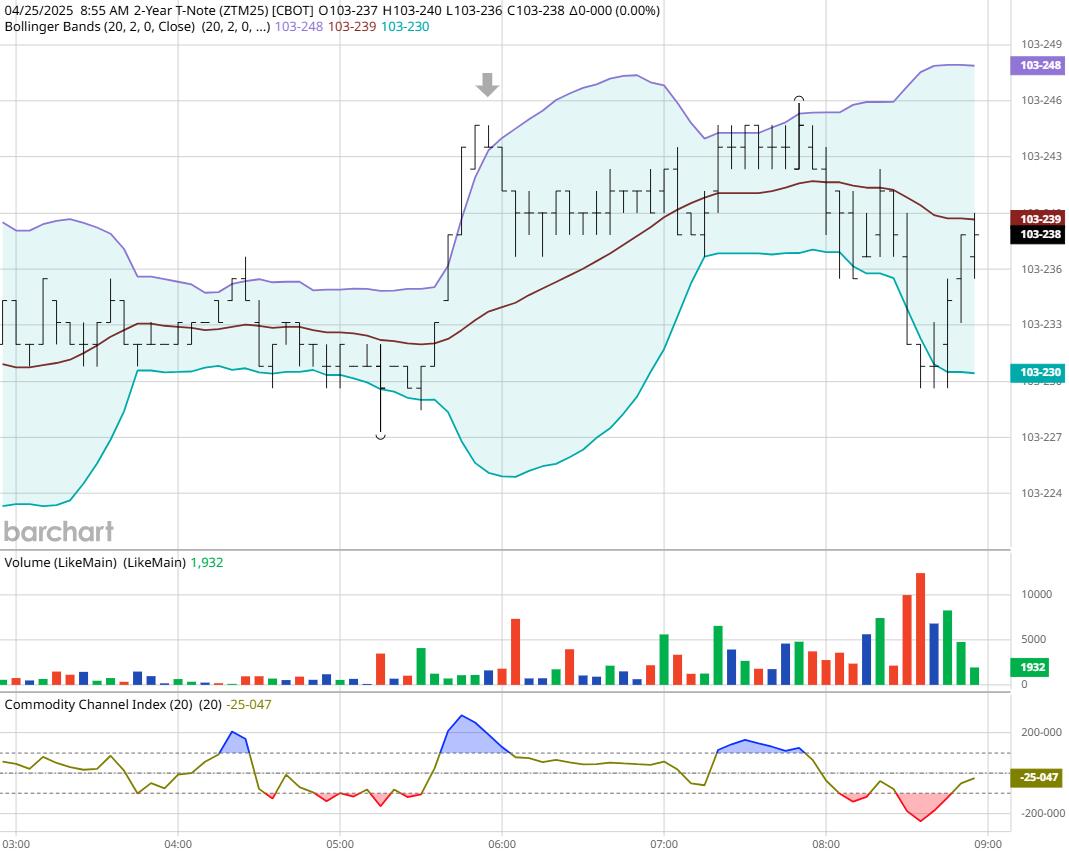The height and width of the screenshot is (857, 1069).
Task: Click the 103-243 label on price axis
Action: [x=1040, y=156]
